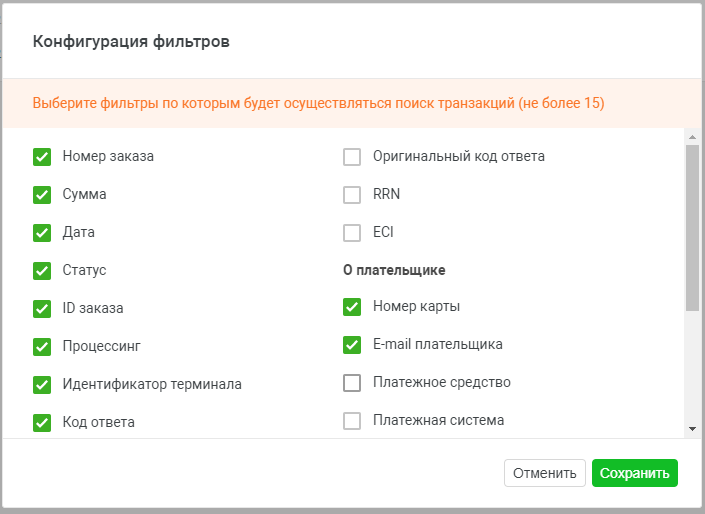
Task: Toggle the Дата checkbox off
Action: tap(42, 233)
